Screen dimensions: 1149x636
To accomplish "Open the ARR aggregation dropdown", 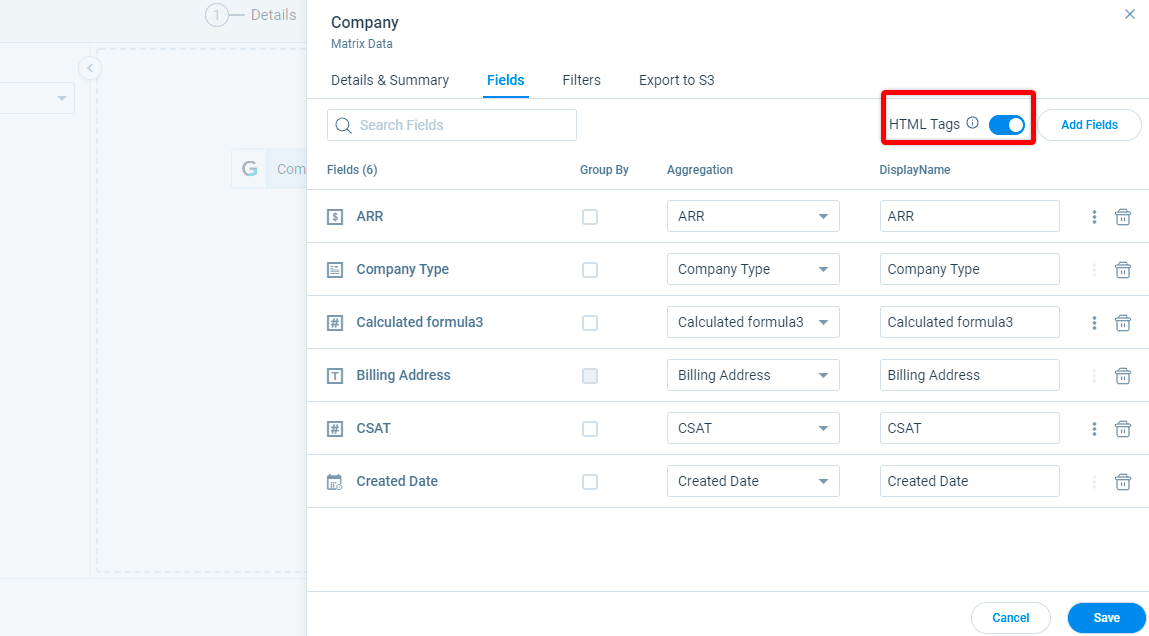I will point(826,216).
